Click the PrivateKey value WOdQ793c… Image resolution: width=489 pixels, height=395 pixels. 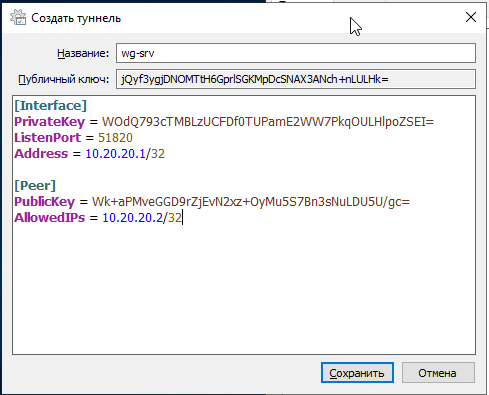(268, 122)
